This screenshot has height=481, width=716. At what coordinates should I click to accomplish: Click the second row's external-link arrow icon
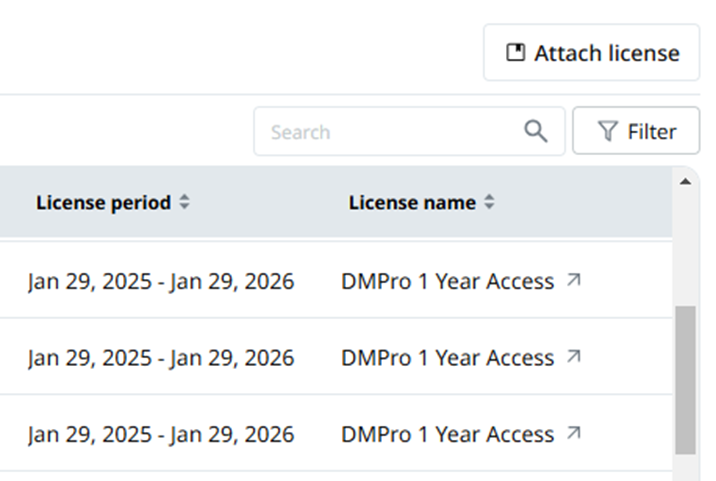coord(574,356)
